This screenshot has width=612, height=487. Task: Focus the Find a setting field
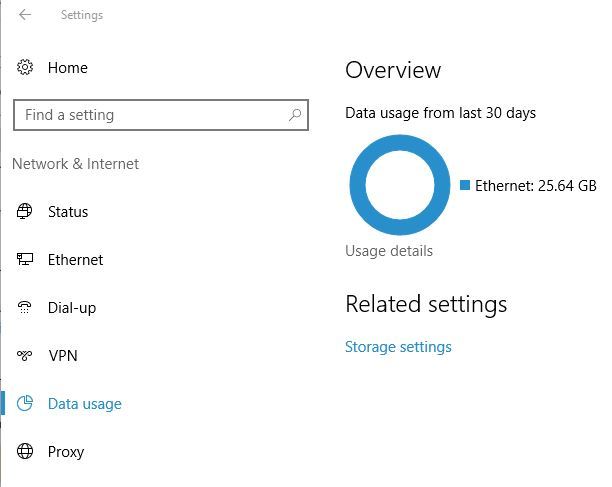coord(150,115)
